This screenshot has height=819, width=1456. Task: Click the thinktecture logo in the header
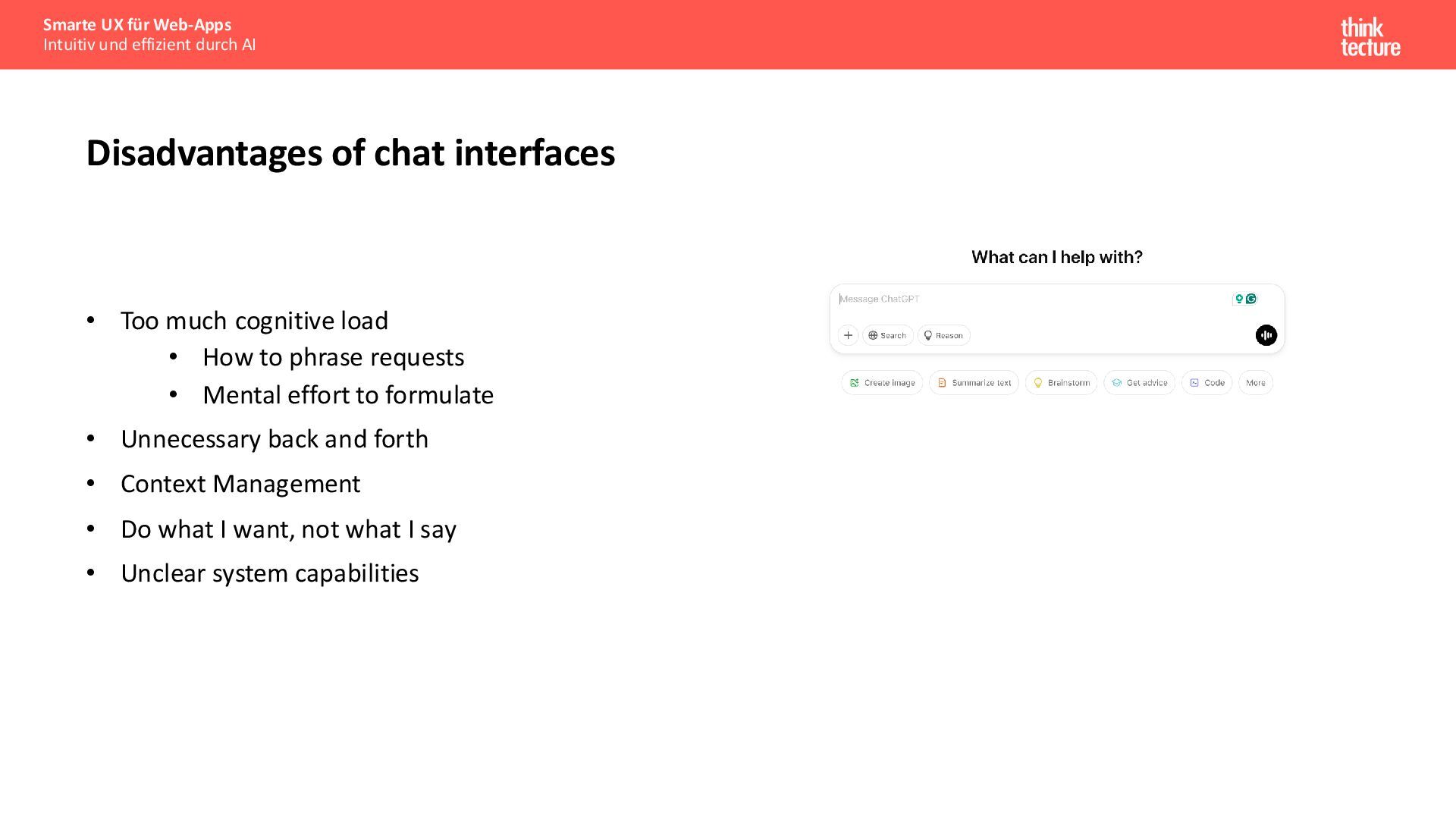(1370, 37)
